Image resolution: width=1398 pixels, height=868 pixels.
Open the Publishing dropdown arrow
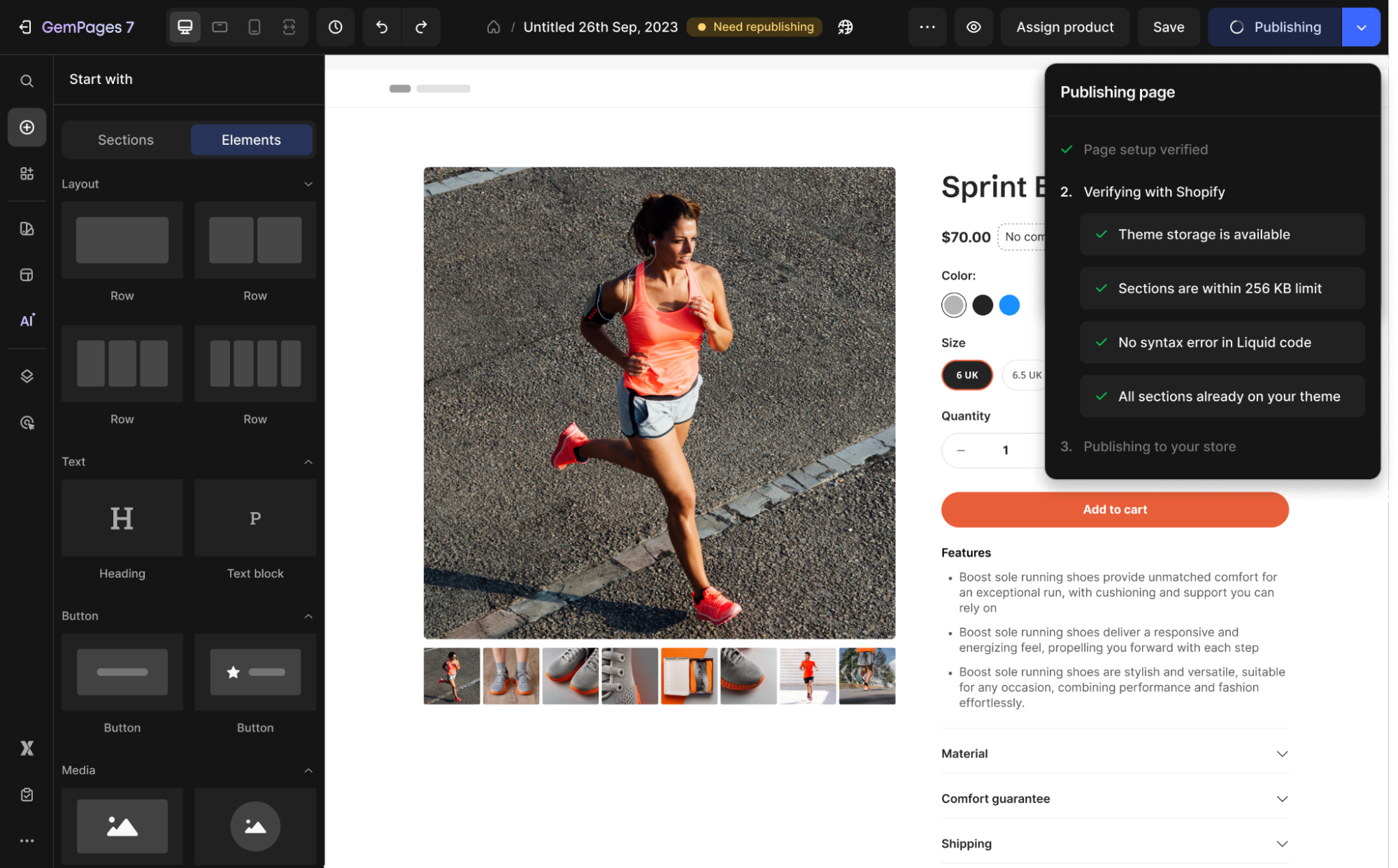1361,27
